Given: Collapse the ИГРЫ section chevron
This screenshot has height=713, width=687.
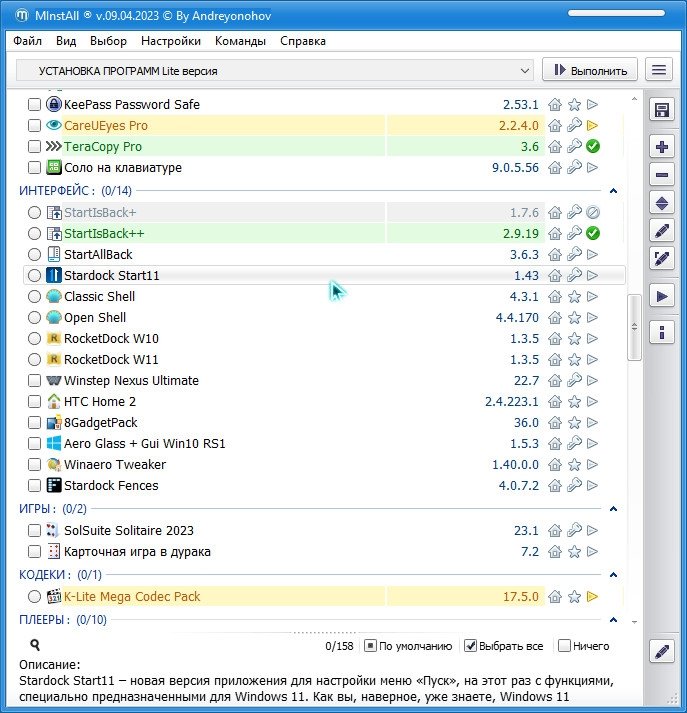Looking at the screenshot, I should coord(613,508).
